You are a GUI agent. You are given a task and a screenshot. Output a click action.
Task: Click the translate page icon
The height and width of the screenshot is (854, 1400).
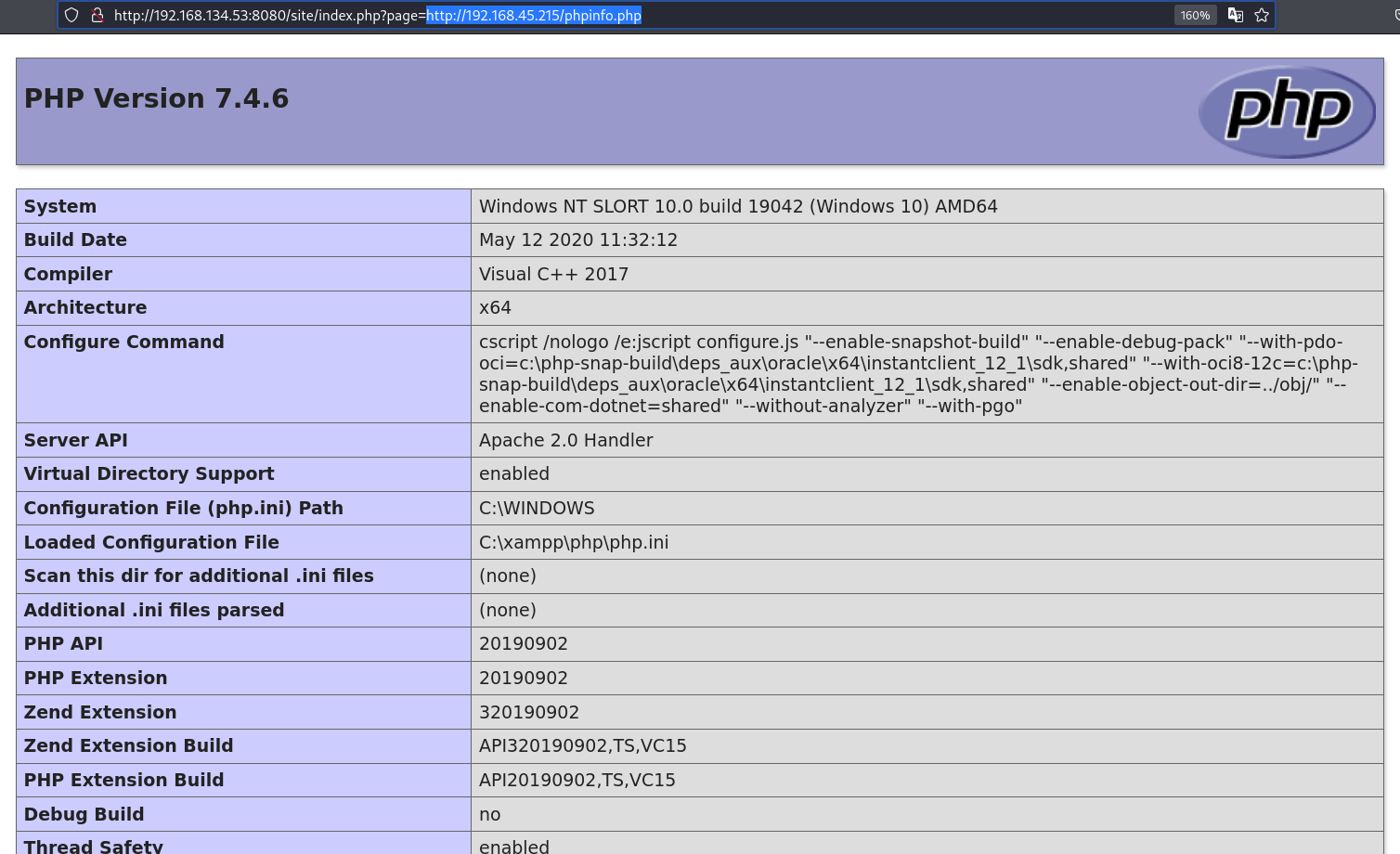pos(1236,15)
